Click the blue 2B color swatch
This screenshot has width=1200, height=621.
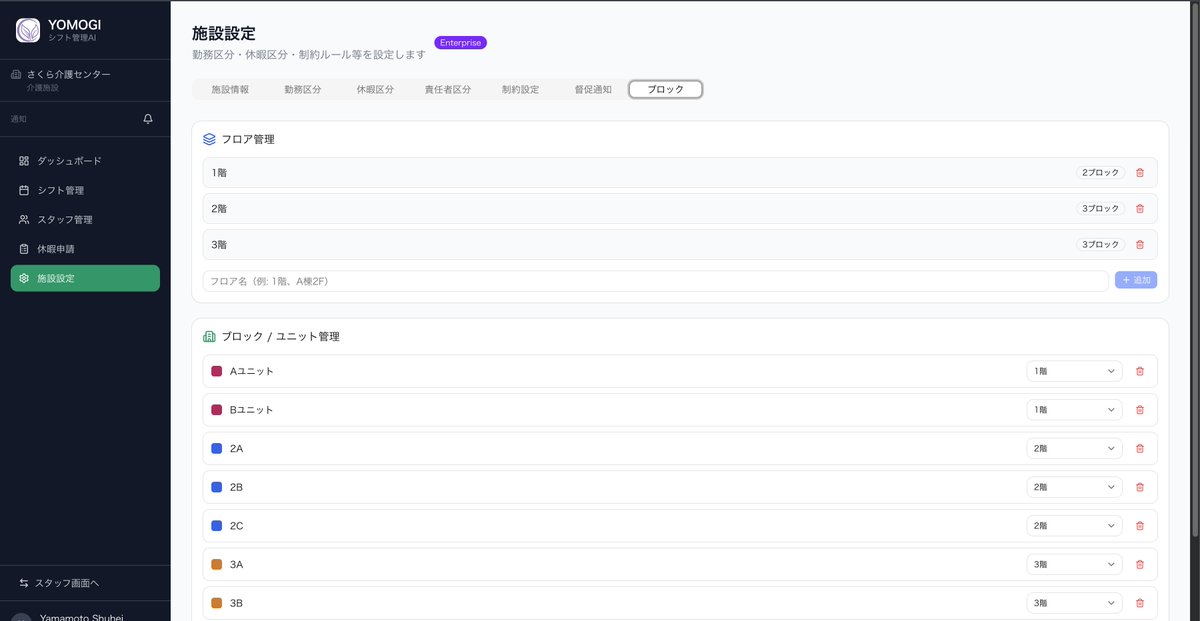coord(216,487)
